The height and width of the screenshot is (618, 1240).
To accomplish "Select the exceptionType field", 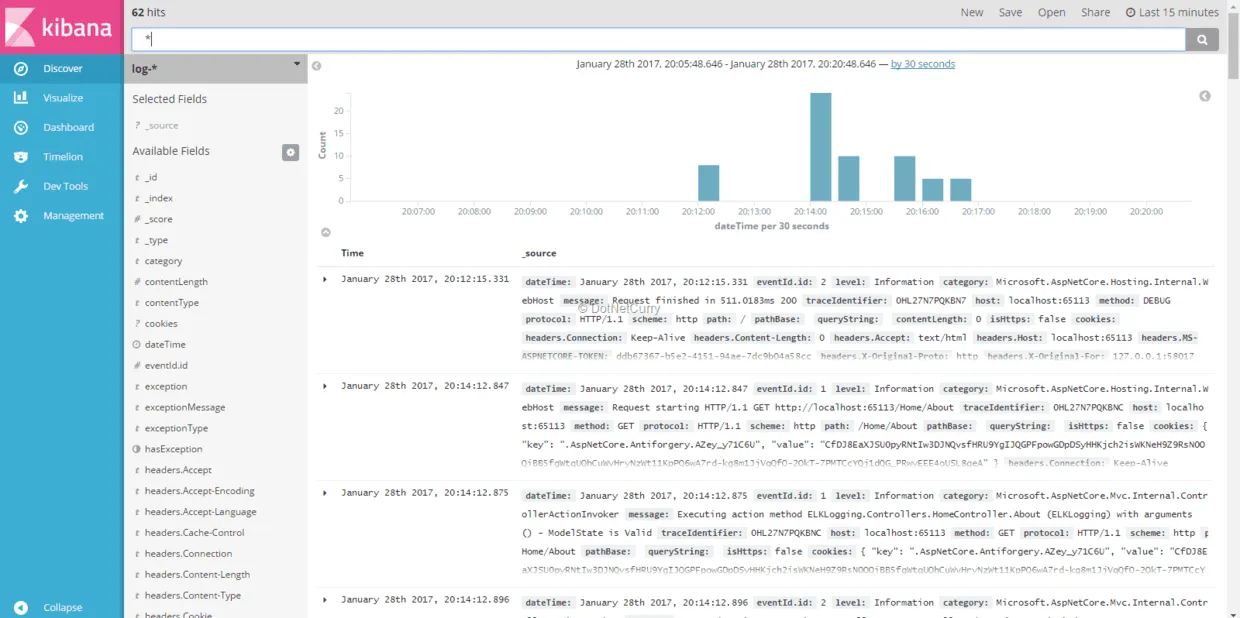I will [177, 428].
